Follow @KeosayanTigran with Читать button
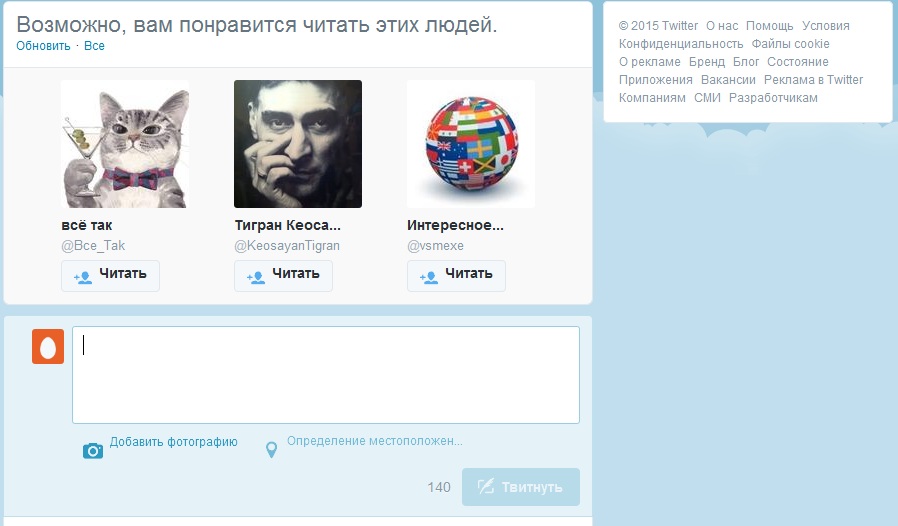 (283, 276)
